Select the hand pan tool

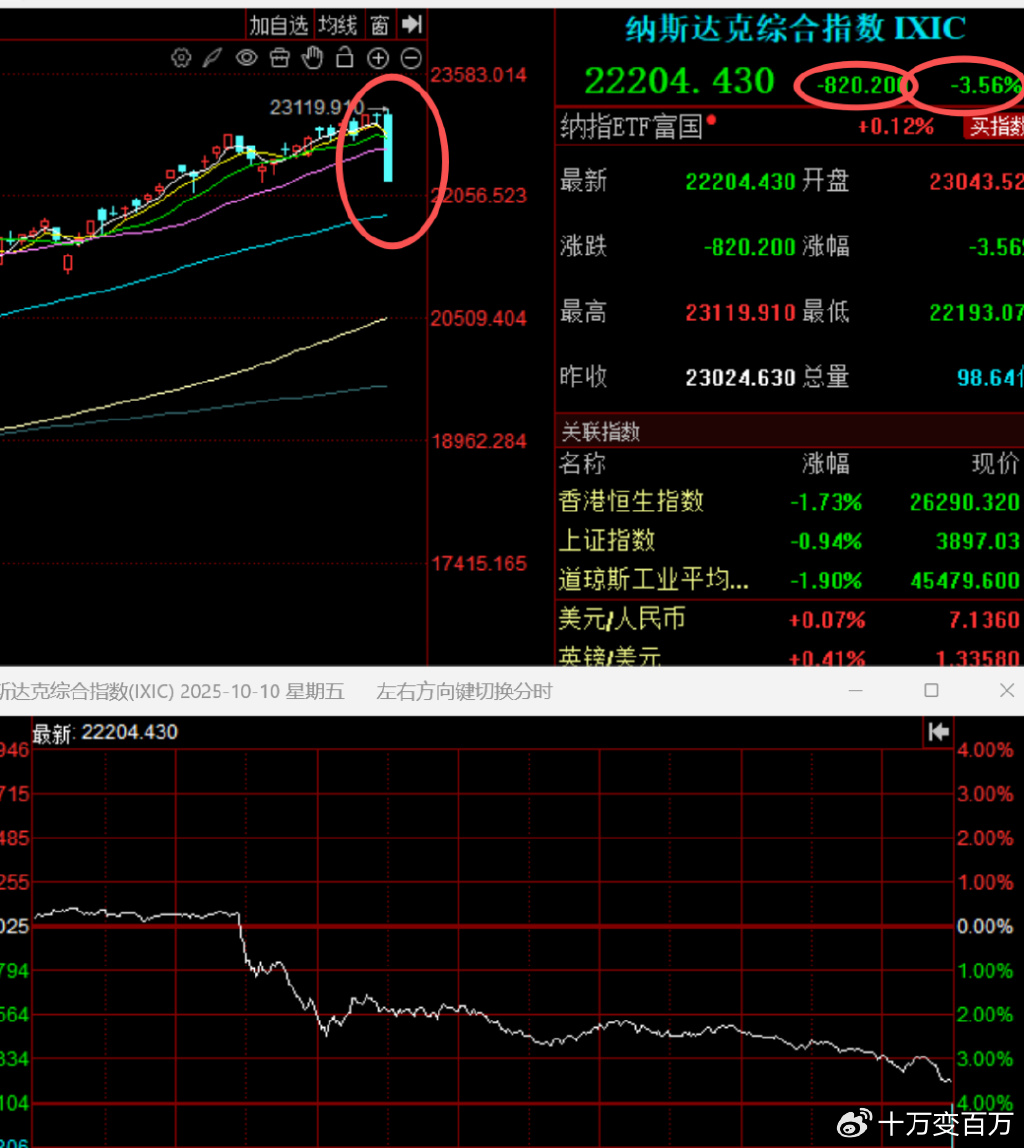pyautogui.click(x=313, y=57)
